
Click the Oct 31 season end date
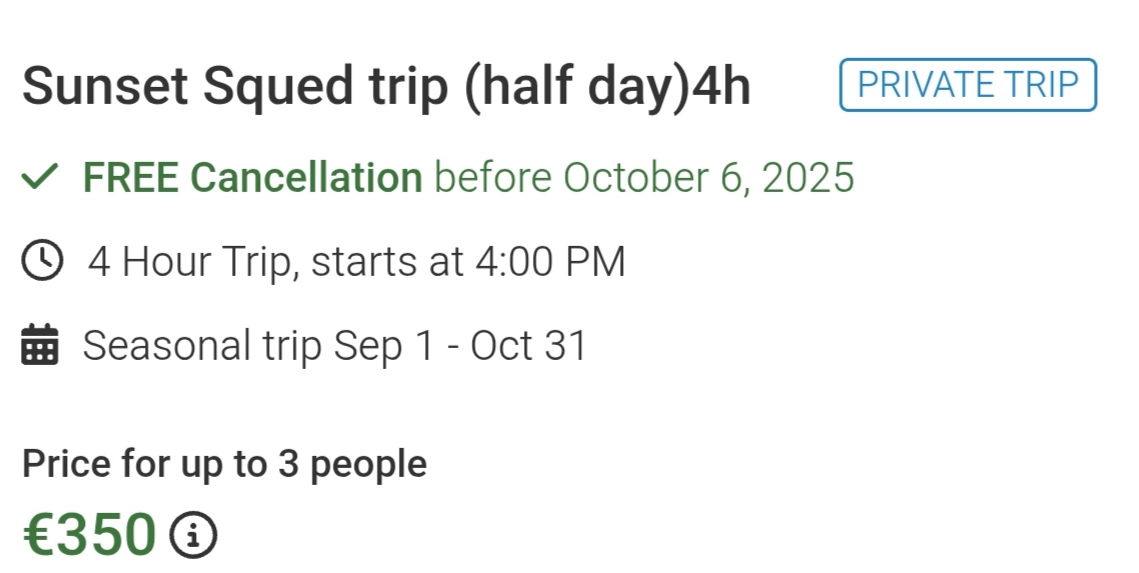pyautogui.click(x=528, y=346)
